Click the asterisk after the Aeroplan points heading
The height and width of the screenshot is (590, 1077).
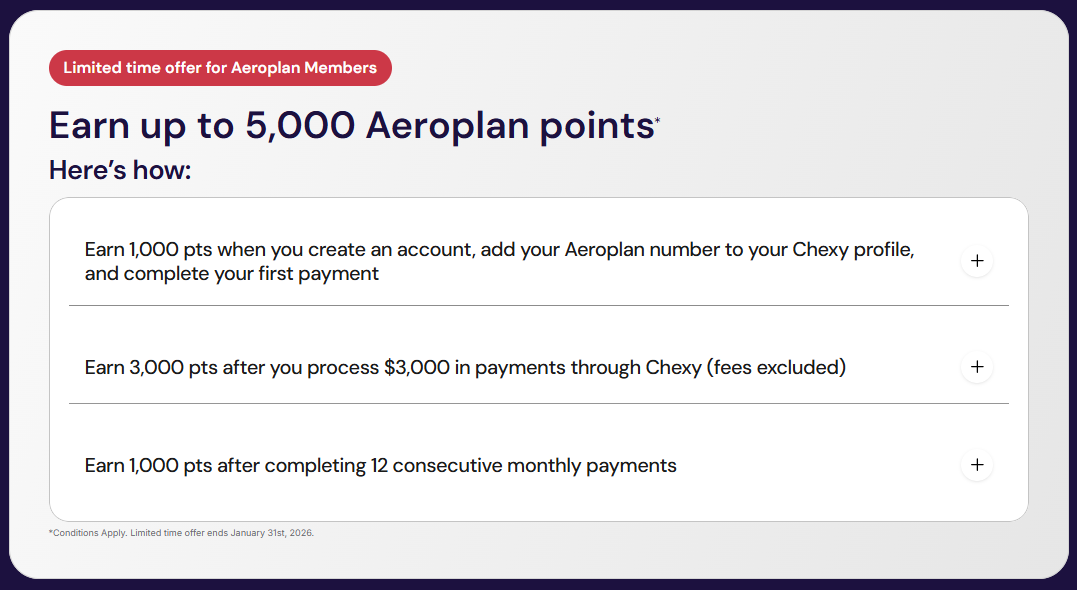click(657, 121)
